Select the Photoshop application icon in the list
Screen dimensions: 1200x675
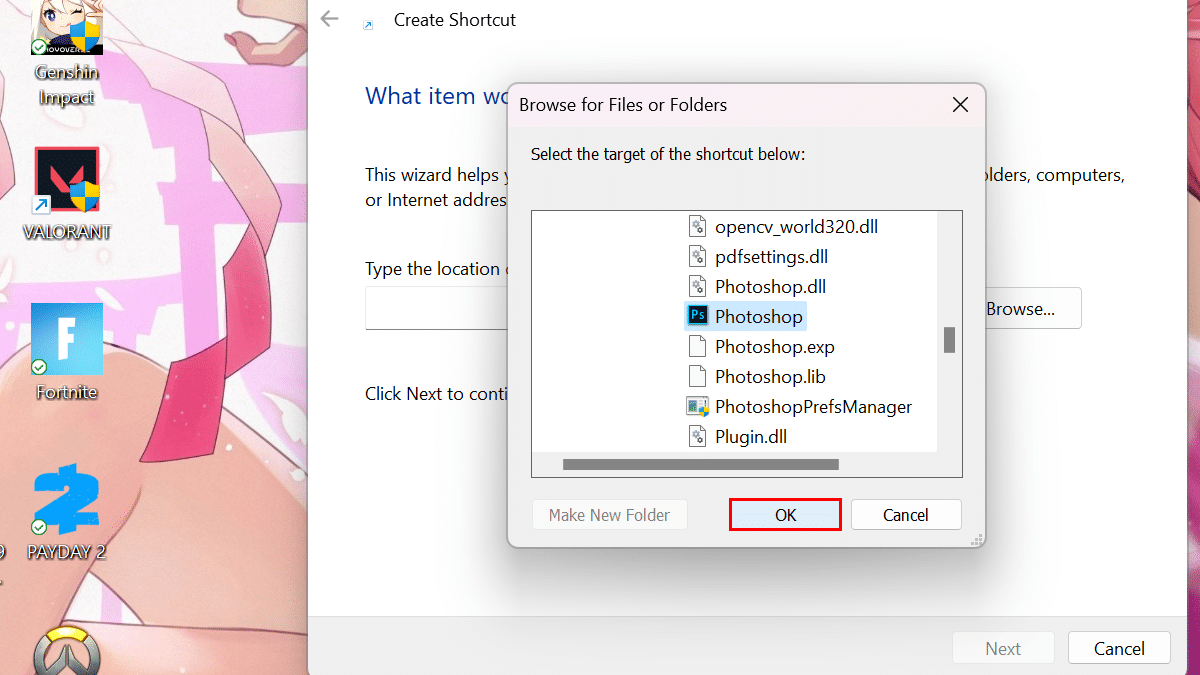697,317
